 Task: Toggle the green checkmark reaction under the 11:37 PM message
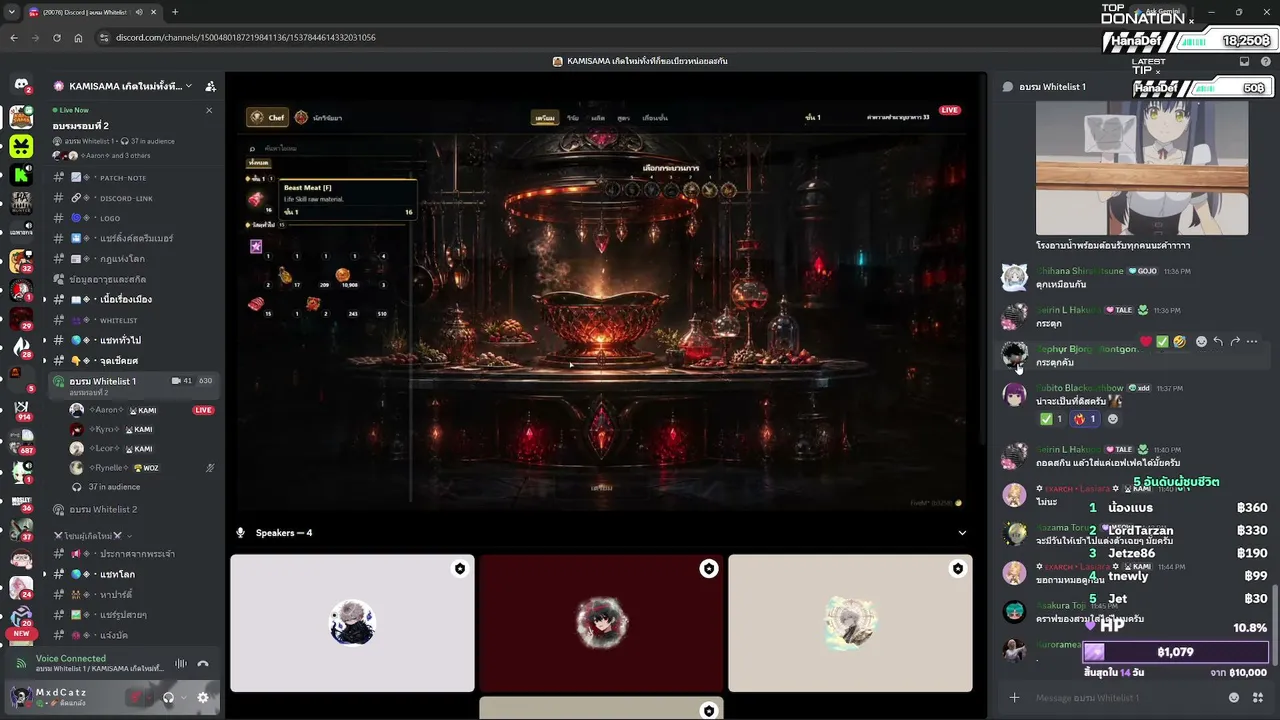tap(1052, 419)
